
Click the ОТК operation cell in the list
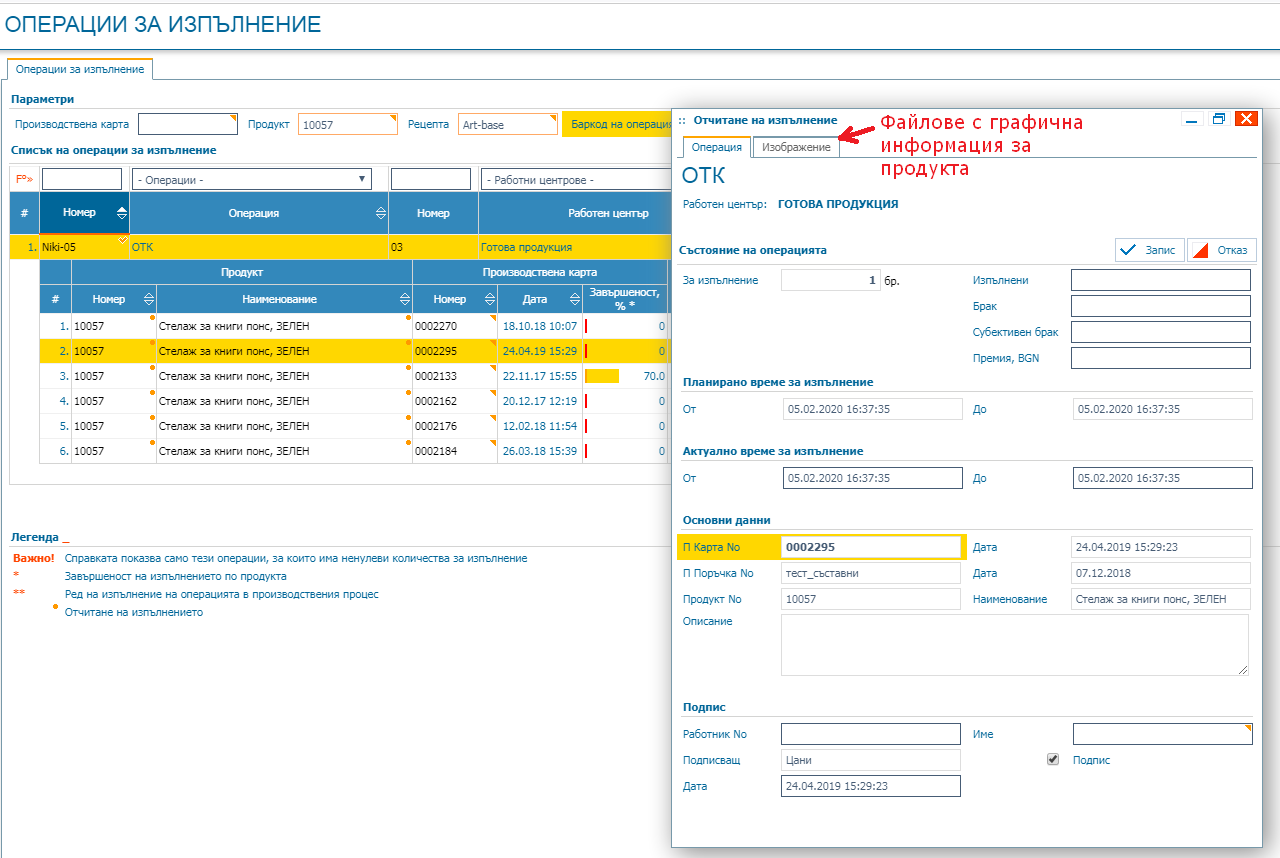[x=259, y=247]
